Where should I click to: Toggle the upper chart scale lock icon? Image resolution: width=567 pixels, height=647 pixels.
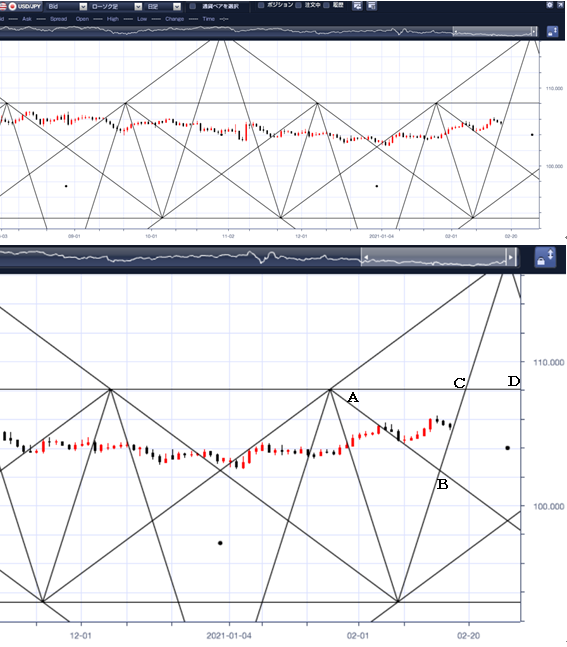click(552, 31)
